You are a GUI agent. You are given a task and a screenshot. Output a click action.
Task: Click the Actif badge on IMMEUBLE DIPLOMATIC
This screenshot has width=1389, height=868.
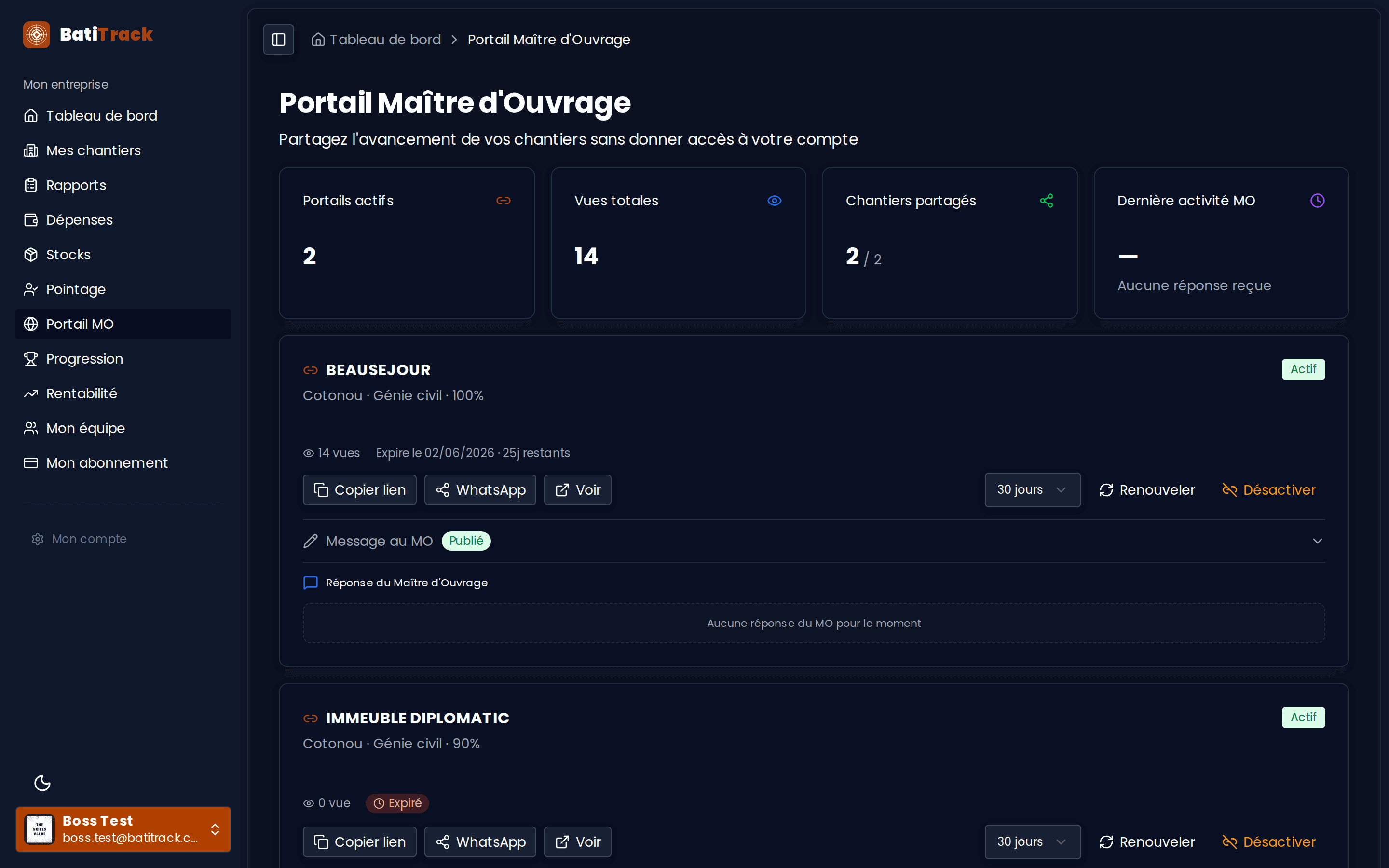1303,717
